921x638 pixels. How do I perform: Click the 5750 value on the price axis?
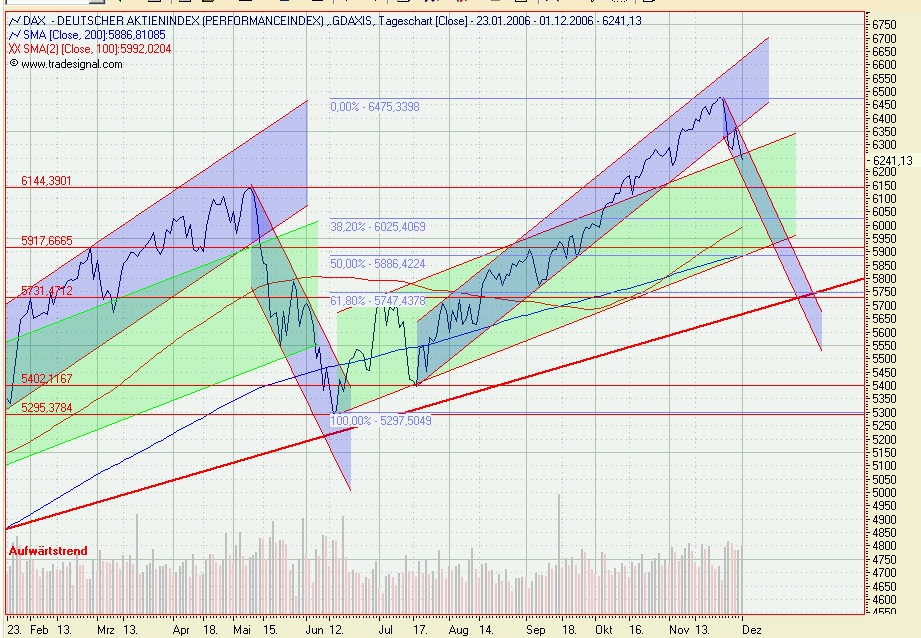click(885, 292)
